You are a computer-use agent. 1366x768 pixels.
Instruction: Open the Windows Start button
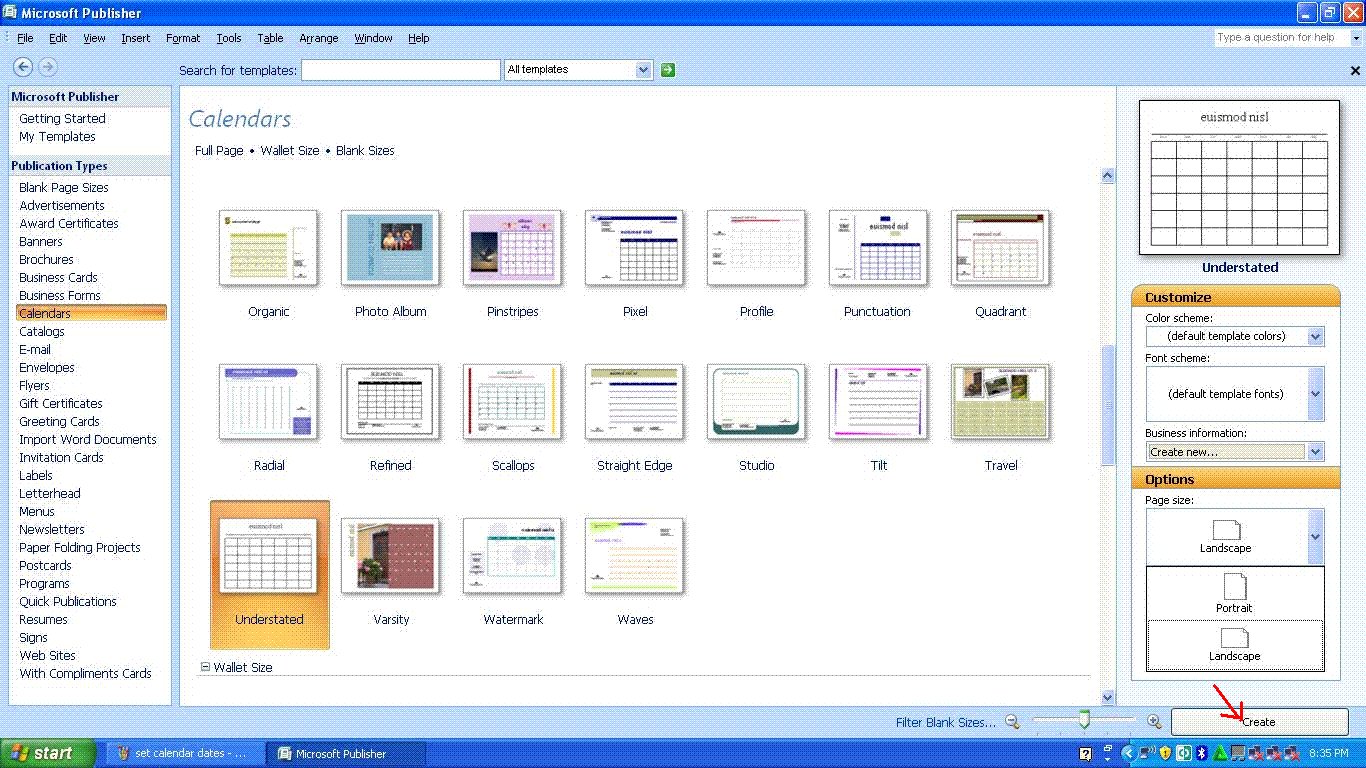click(x=48, y=753)
